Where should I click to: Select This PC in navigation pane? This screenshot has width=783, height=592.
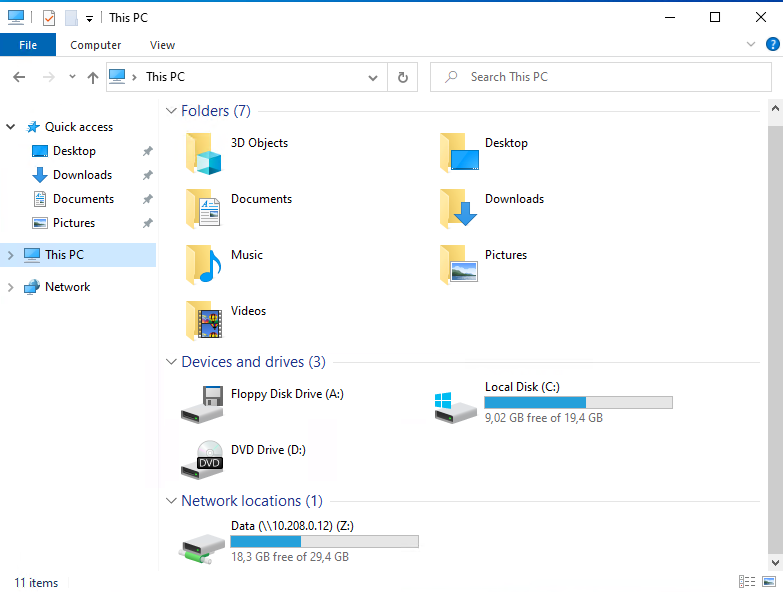(78, 255)
